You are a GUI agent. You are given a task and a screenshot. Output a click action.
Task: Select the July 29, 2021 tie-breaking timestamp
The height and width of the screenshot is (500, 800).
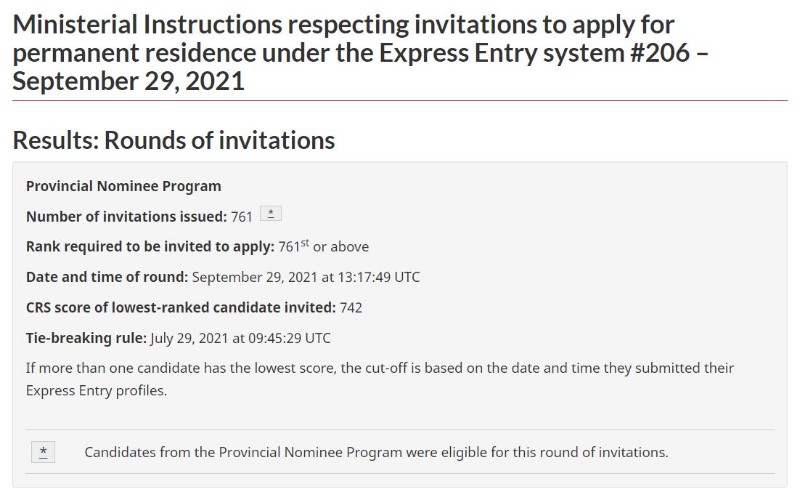tap(240, 338)
